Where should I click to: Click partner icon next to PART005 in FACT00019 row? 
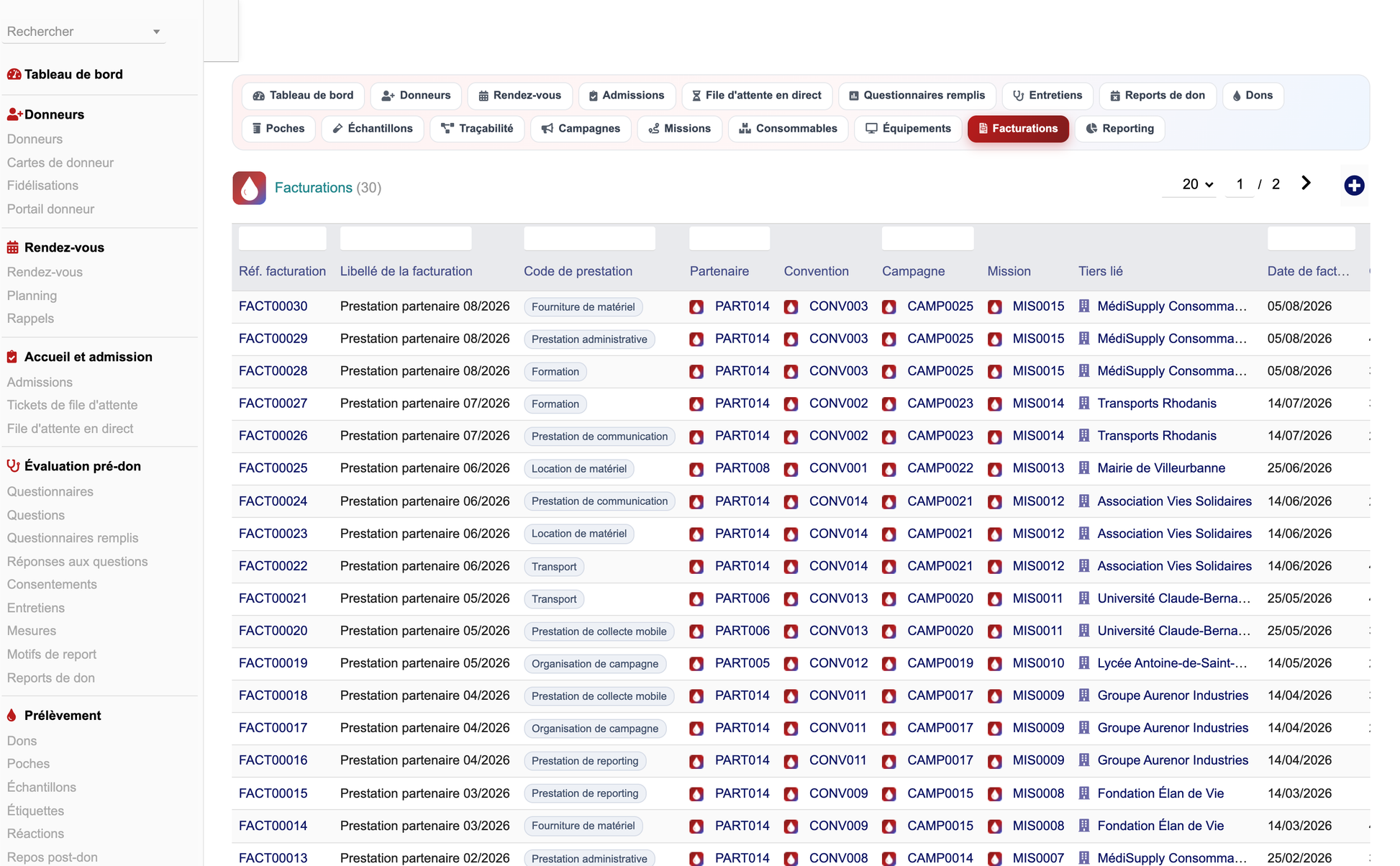click(696, 664)
